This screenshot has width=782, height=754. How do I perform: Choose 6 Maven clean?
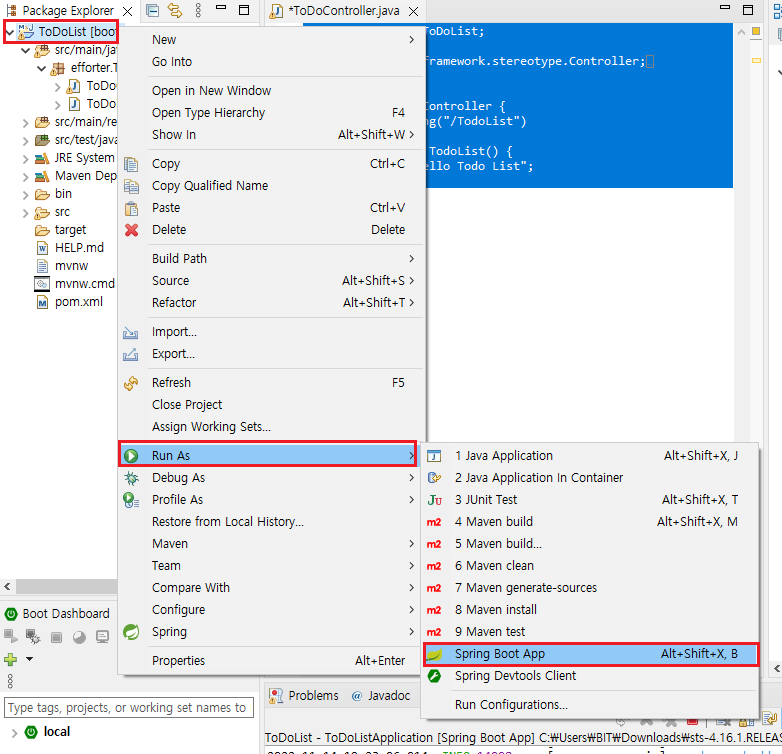coord(590,566)
